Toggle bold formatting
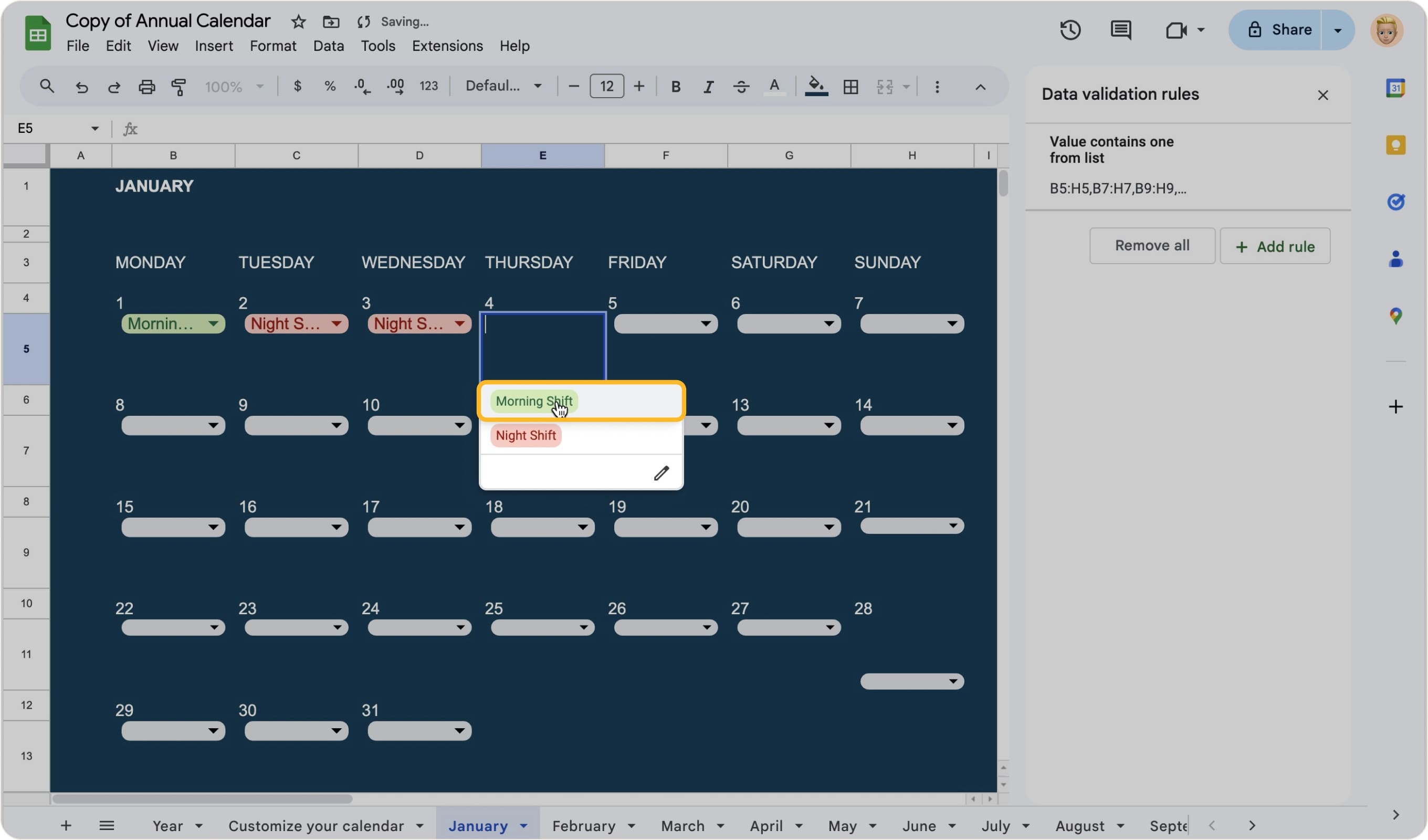Screen dimensions: 1428x840 click(x=676, y=86)
